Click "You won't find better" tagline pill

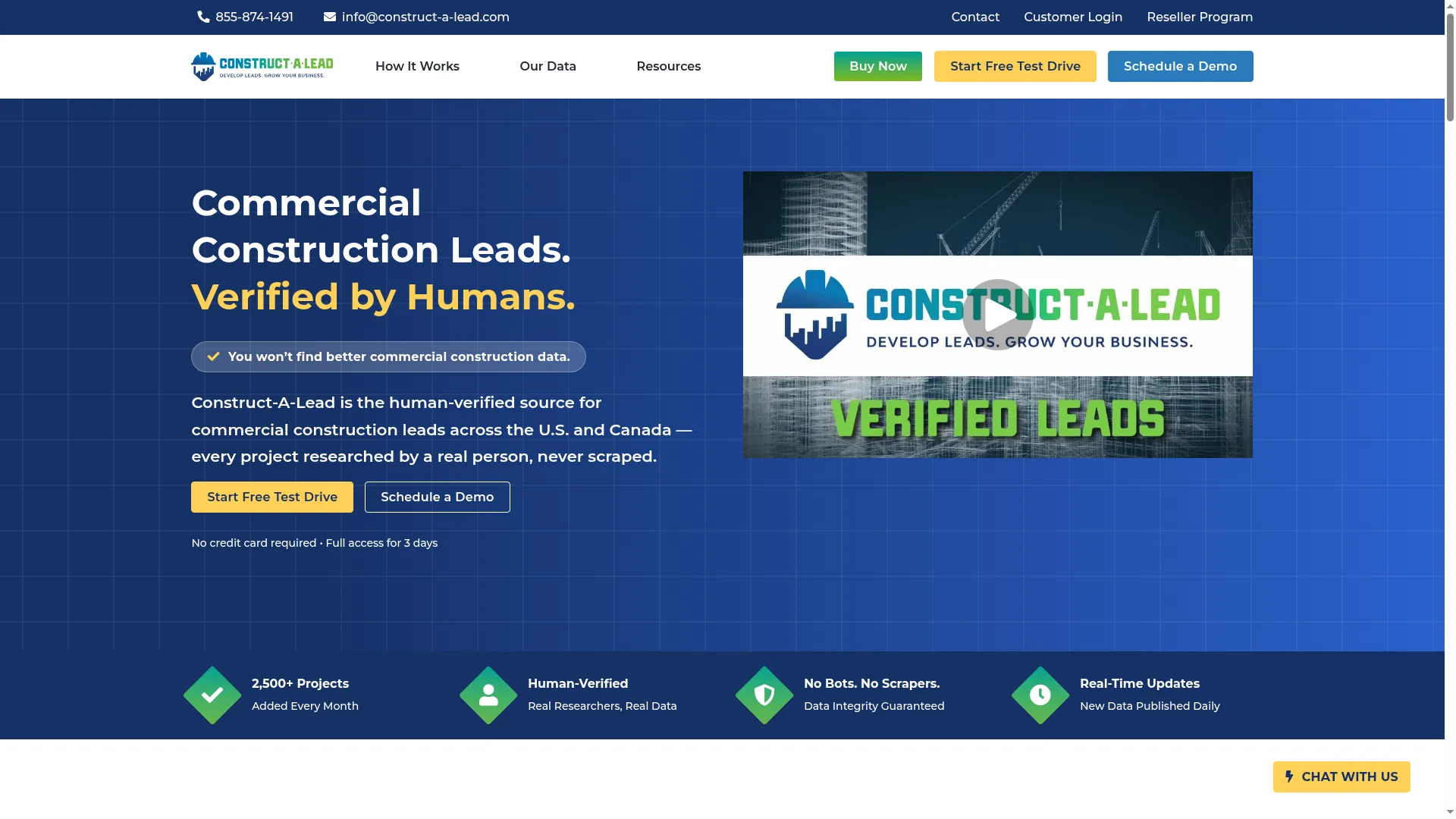pos(388,356)
